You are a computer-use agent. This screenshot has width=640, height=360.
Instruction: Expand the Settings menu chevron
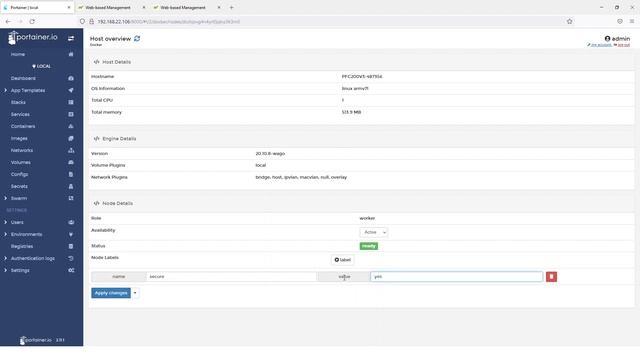point(5,270)
